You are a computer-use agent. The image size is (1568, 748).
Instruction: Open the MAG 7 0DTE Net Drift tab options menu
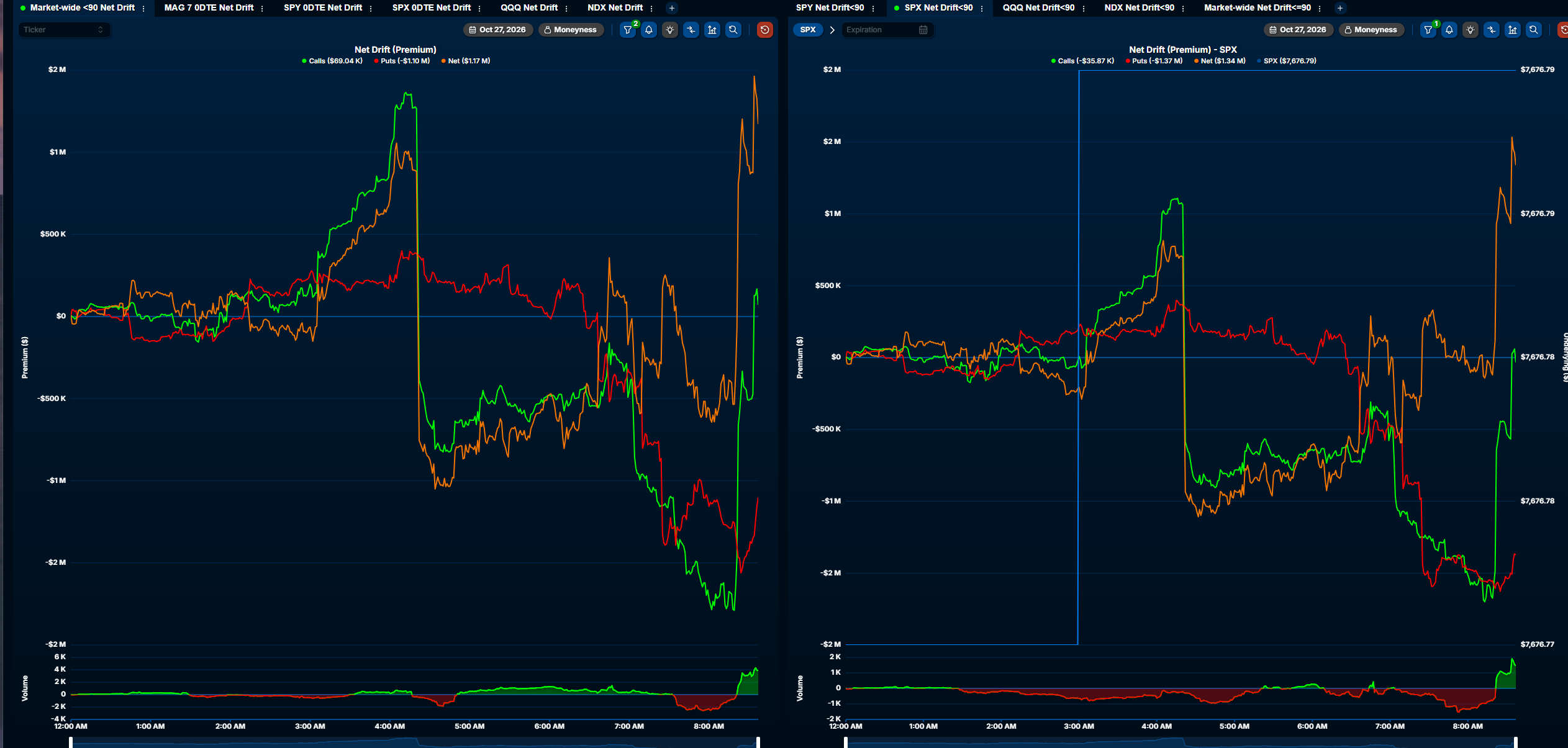coord(262,8)
